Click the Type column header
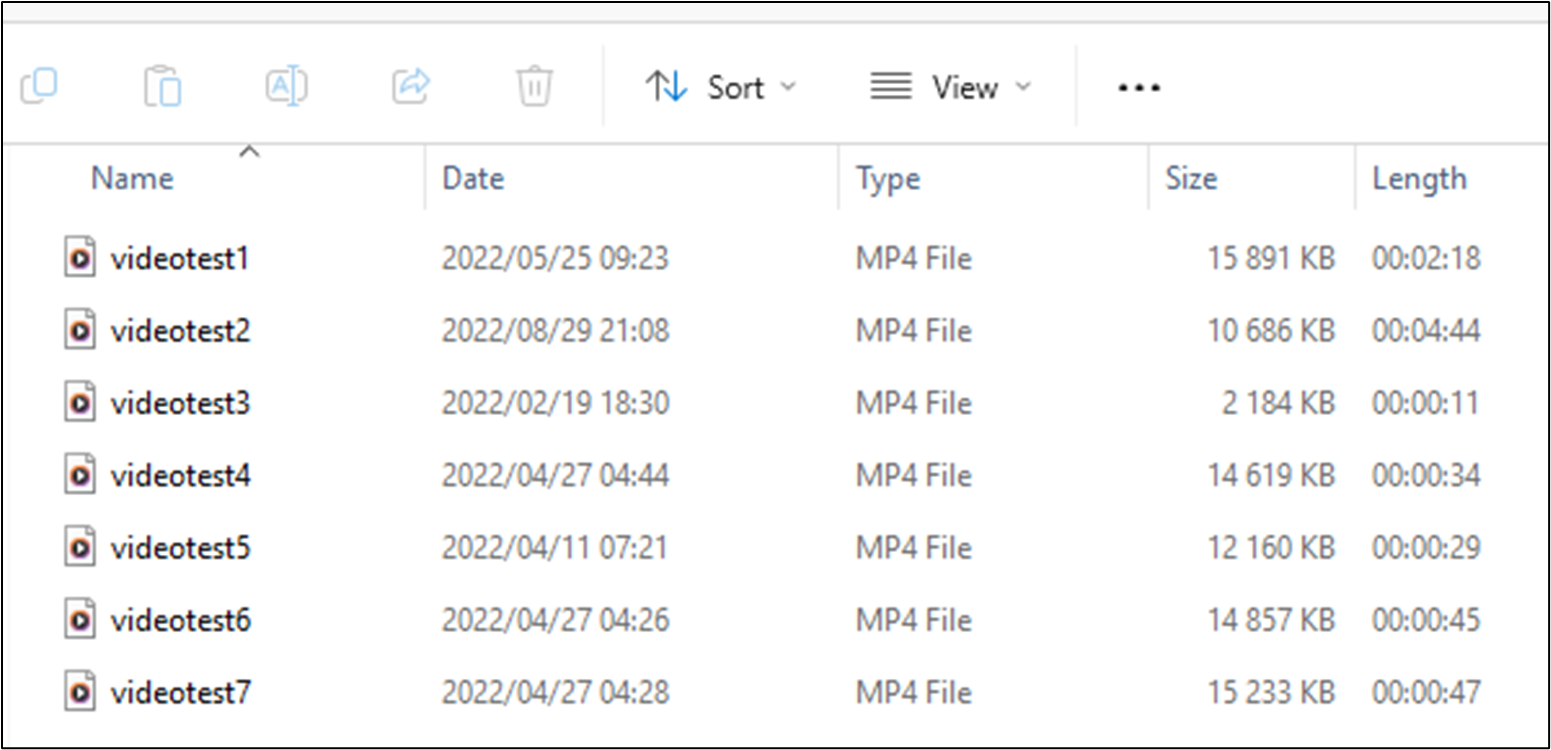Viewport: 1551px width, 750px height. 888,179
